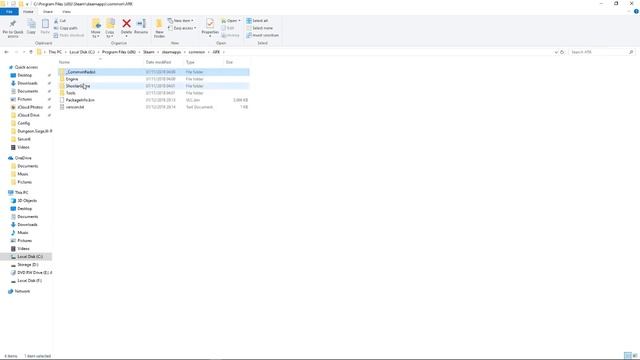Image resolution: width=640 pixels, height=360 pixels.
Task: Click the Paste icon in the ribbon
Action: (45, 24)
